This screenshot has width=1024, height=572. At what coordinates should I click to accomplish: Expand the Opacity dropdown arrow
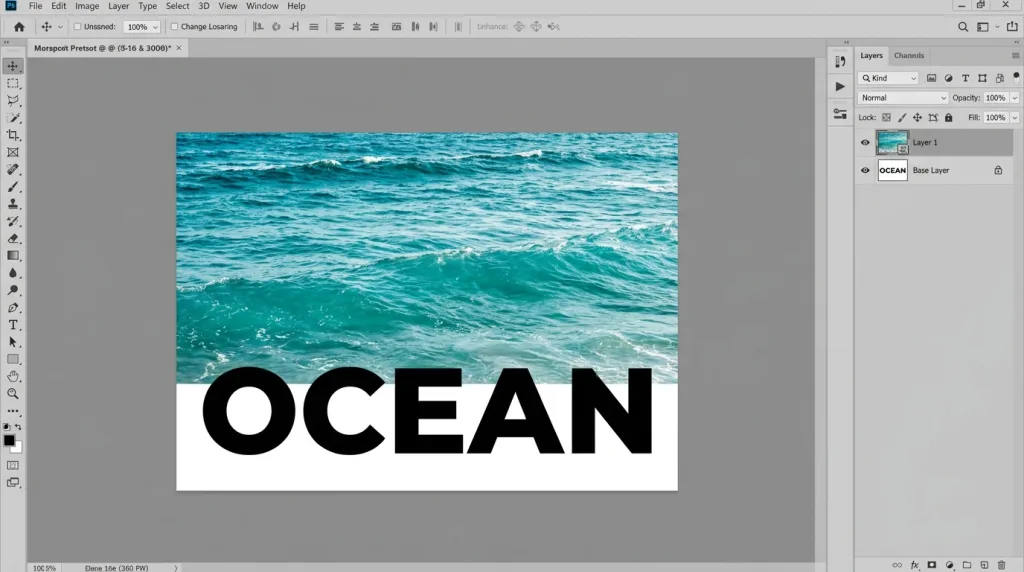click(x=1014, y=98)
